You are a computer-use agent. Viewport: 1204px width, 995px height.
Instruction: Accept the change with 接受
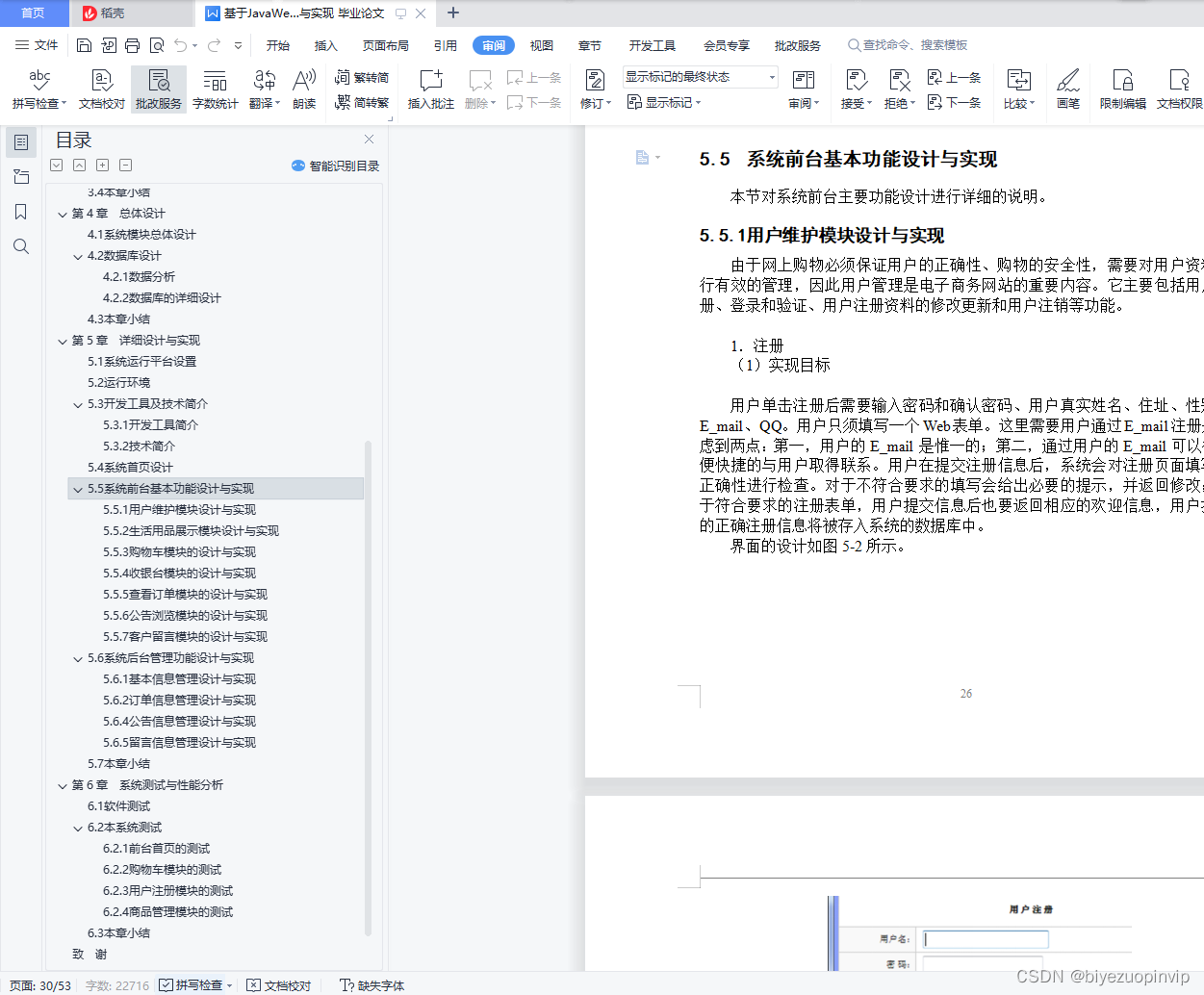pos(856,89)
